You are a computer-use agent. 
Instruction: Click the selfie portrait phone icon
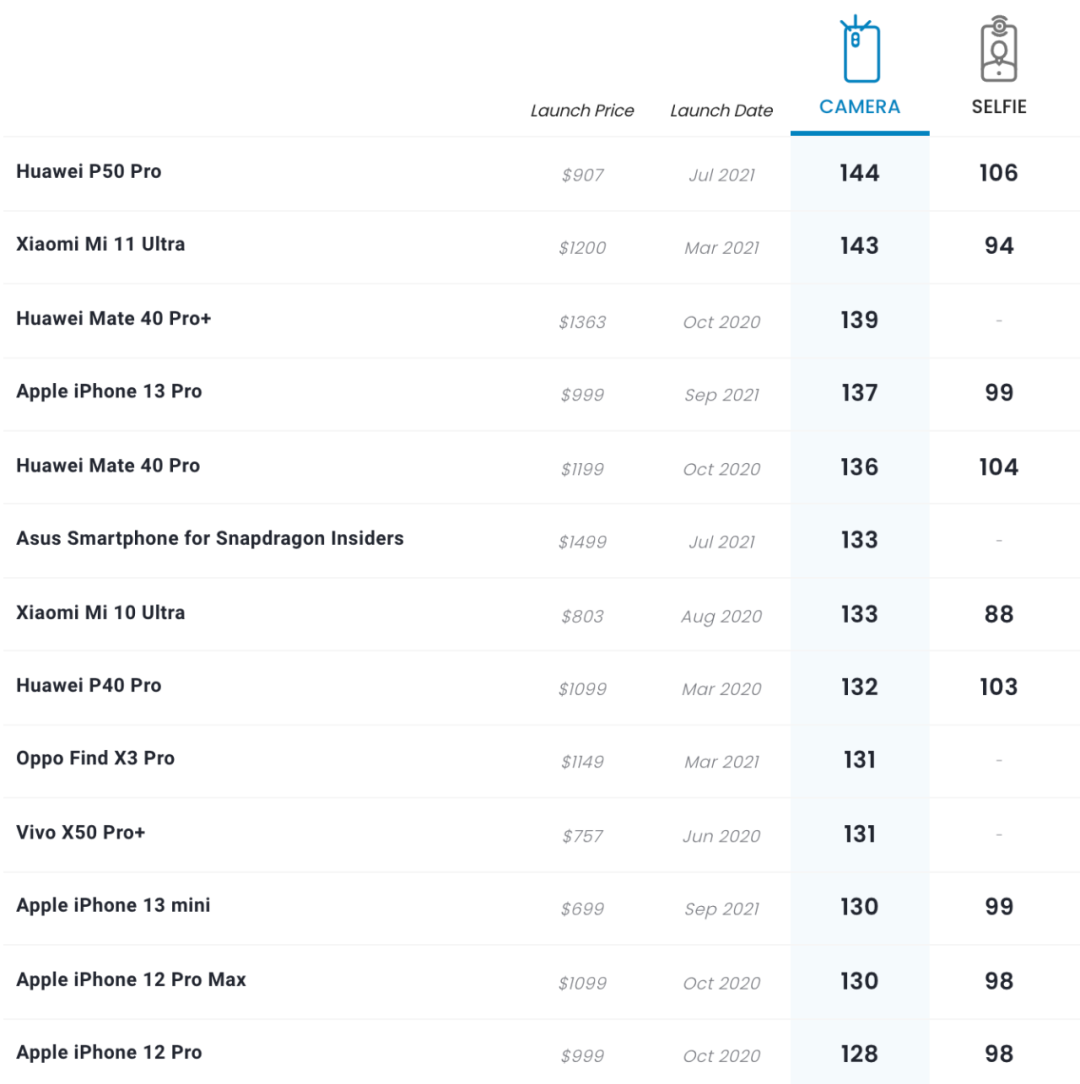tap(998, 51)
